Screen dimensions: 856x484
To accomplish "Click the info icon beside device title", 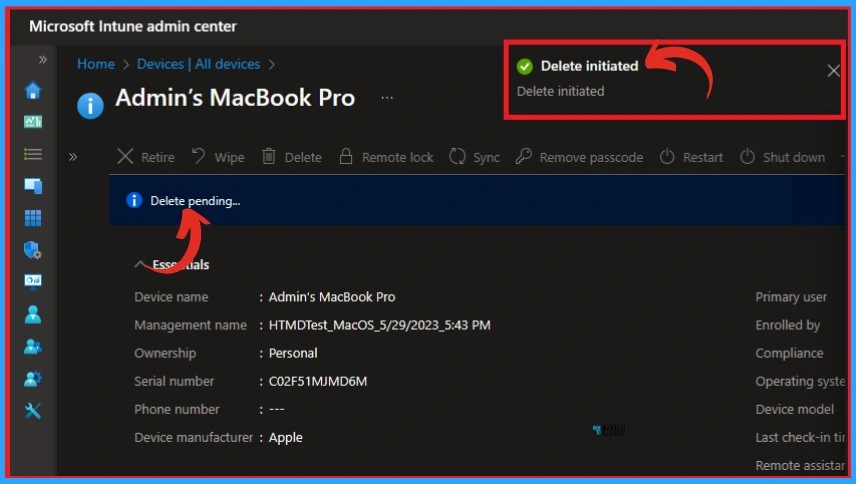I will tap(90, 106).
